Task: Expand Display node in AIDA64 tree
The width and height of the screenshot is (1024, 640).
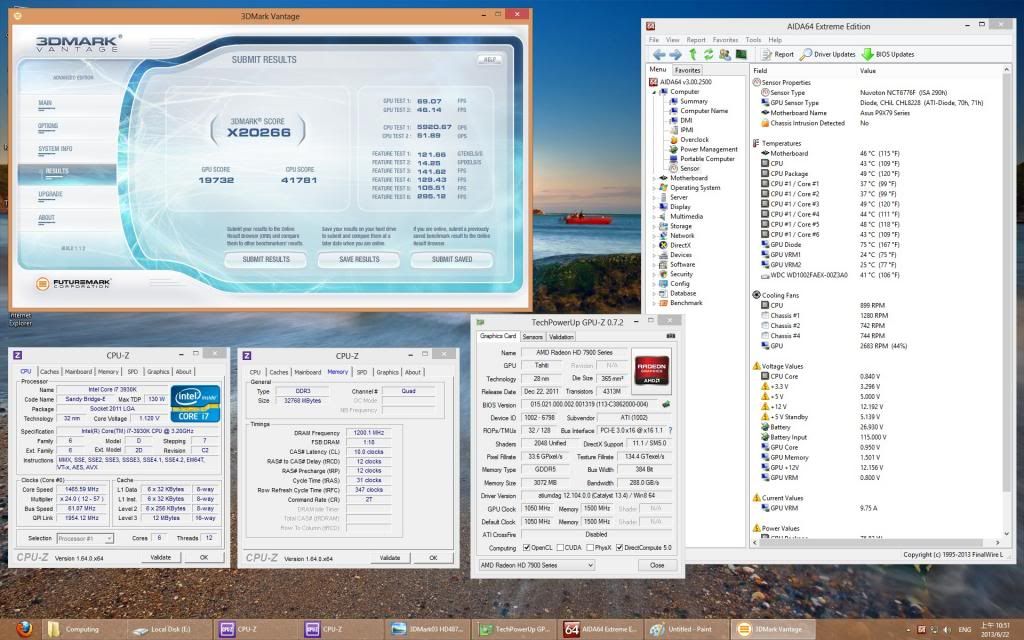Action: (654, 206)
